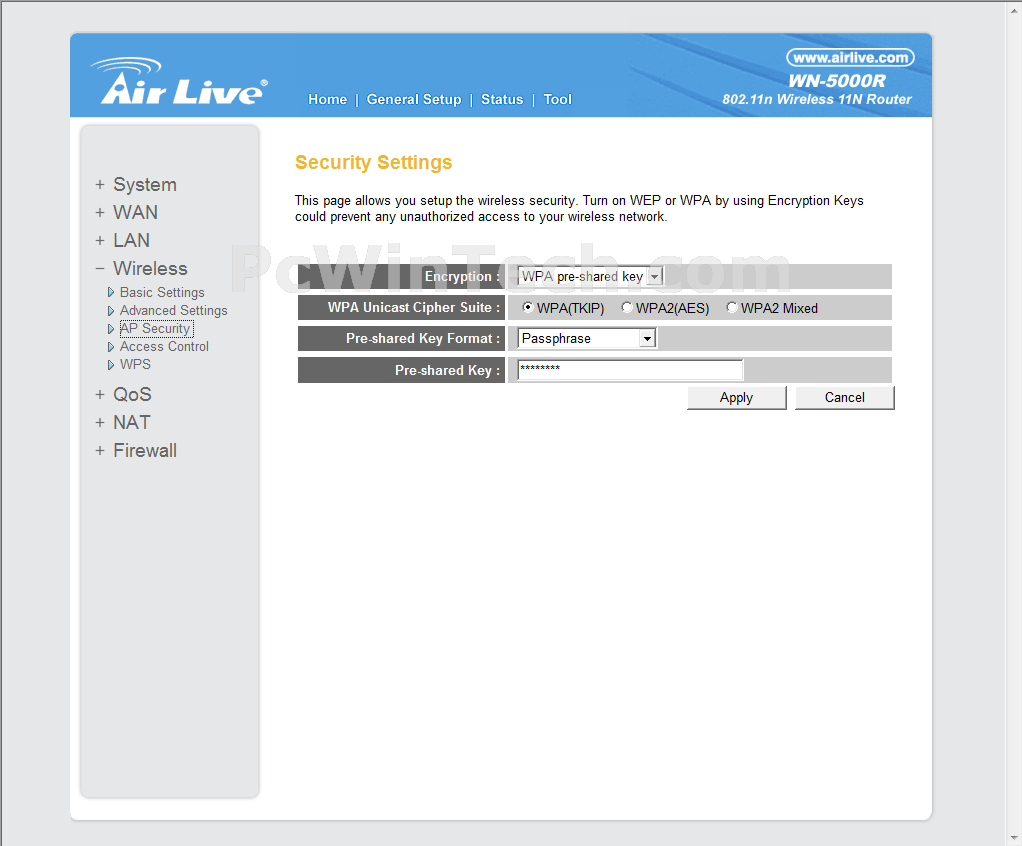Viewport: 1022px width, 846px height.
Task: Apply the security settings
Action: point(737,398)
